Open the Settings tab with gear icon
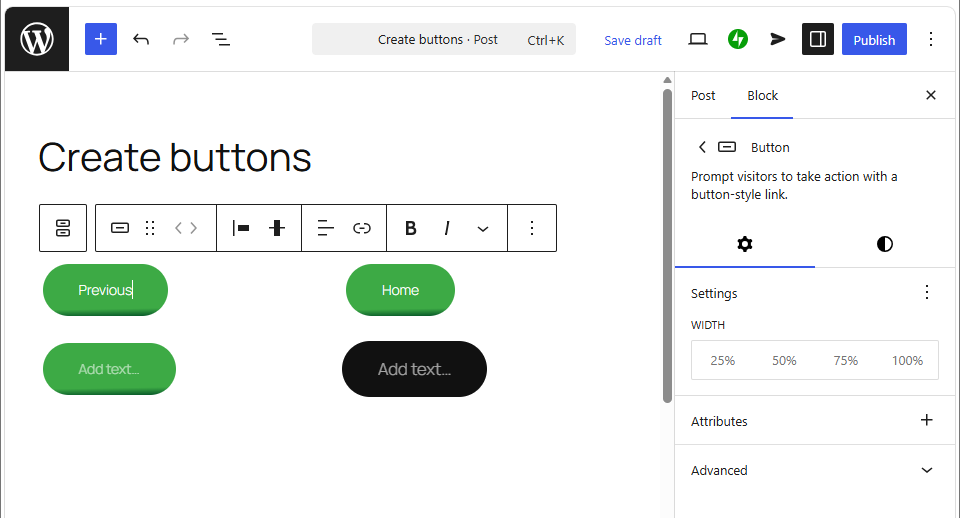Viewport: 960px width, 518px height. tap(744, 244)
